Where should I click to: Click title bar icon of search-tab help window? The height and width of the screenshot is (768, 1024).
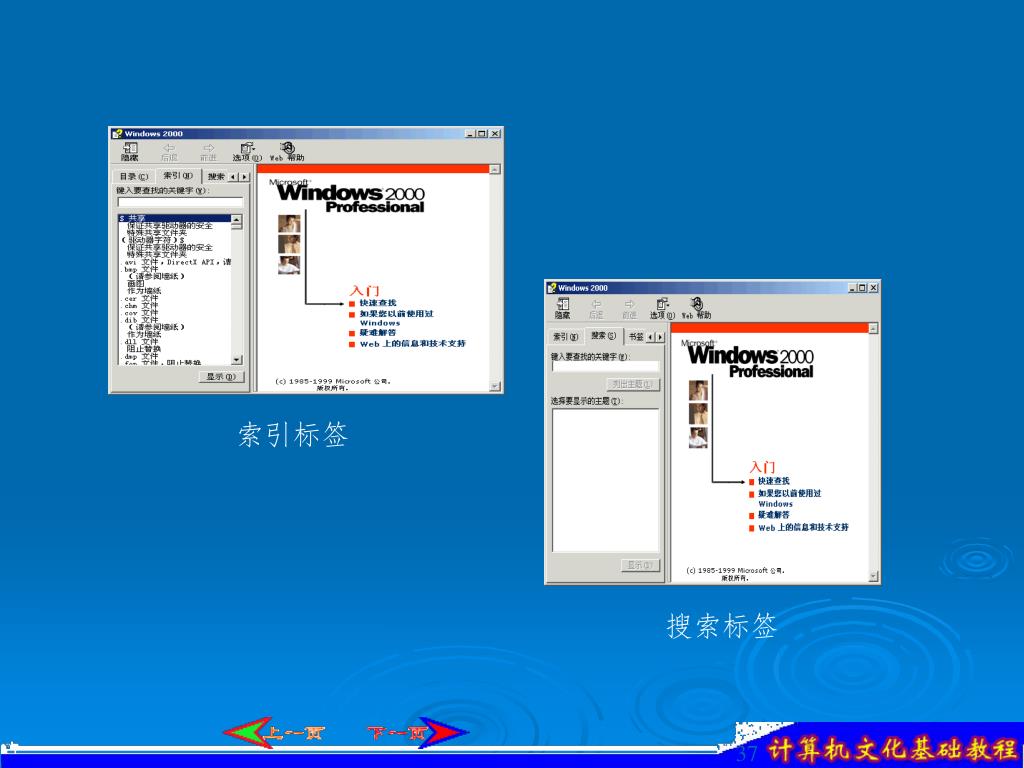pyautogui.click(x=552, y=287)
